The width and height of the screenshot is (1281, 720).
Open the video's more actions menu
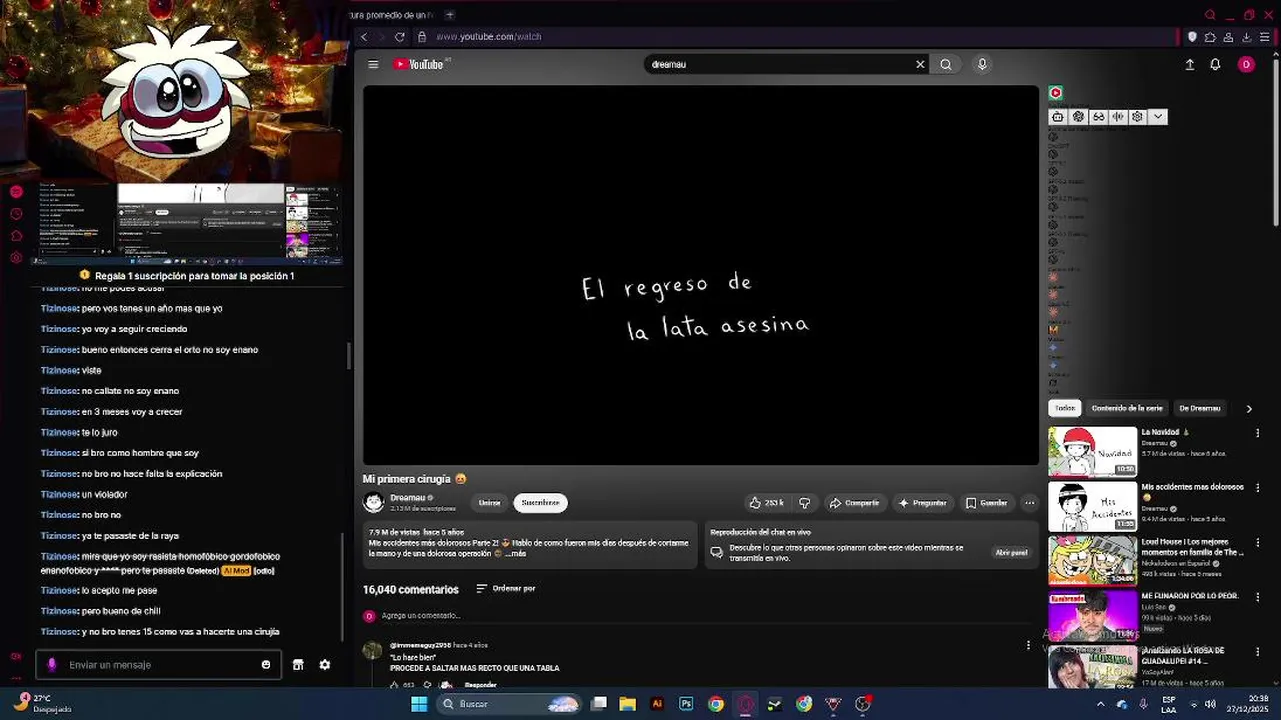1029,503
